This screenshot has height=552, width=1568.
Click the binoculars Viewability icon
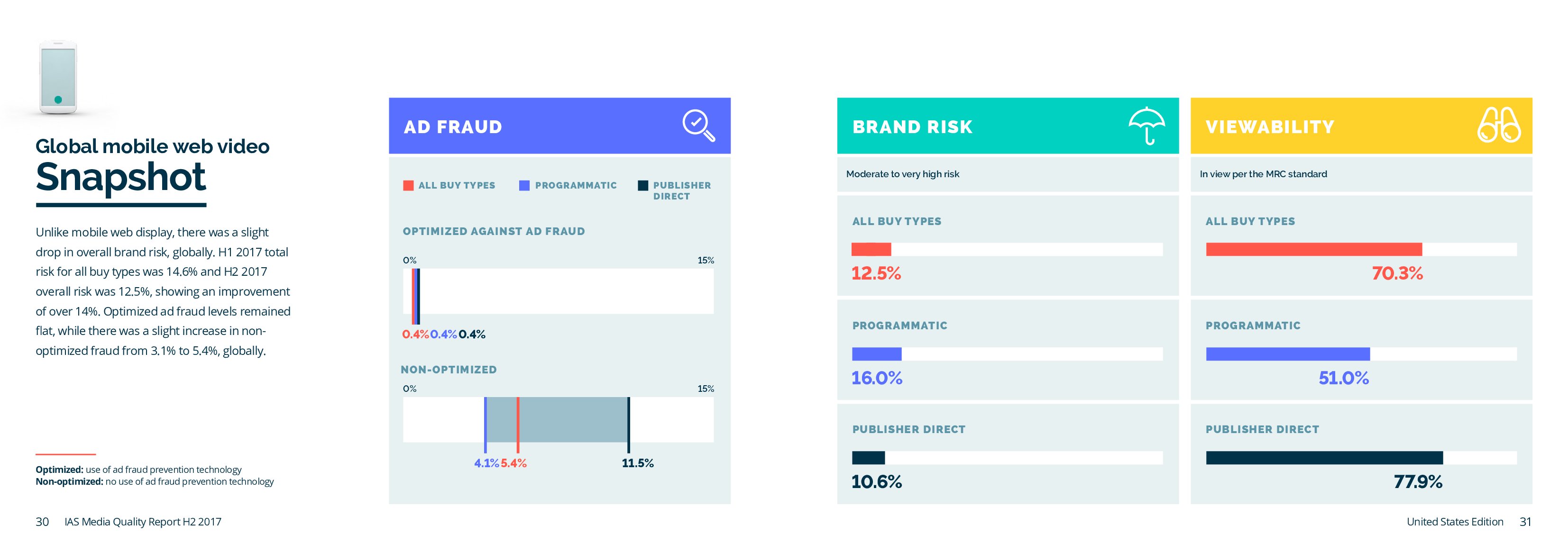[1499, 126]
